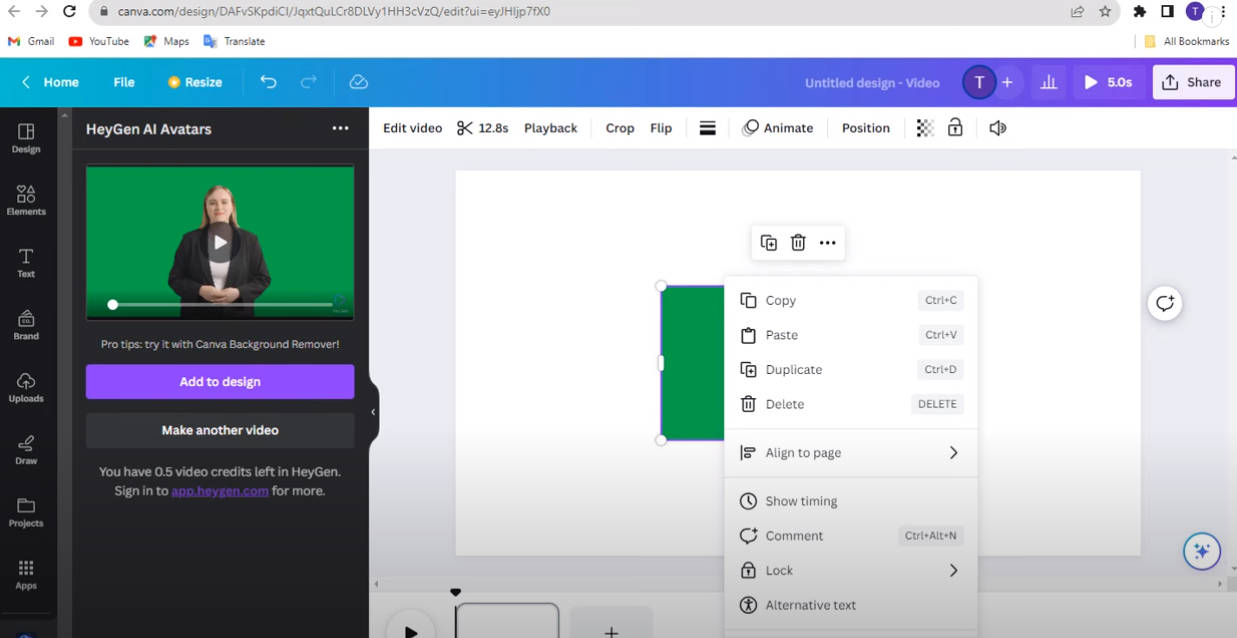1237x638 pixels.
Task: Collapse the HeyGen panel with the chevron
Action: point(373,410)
